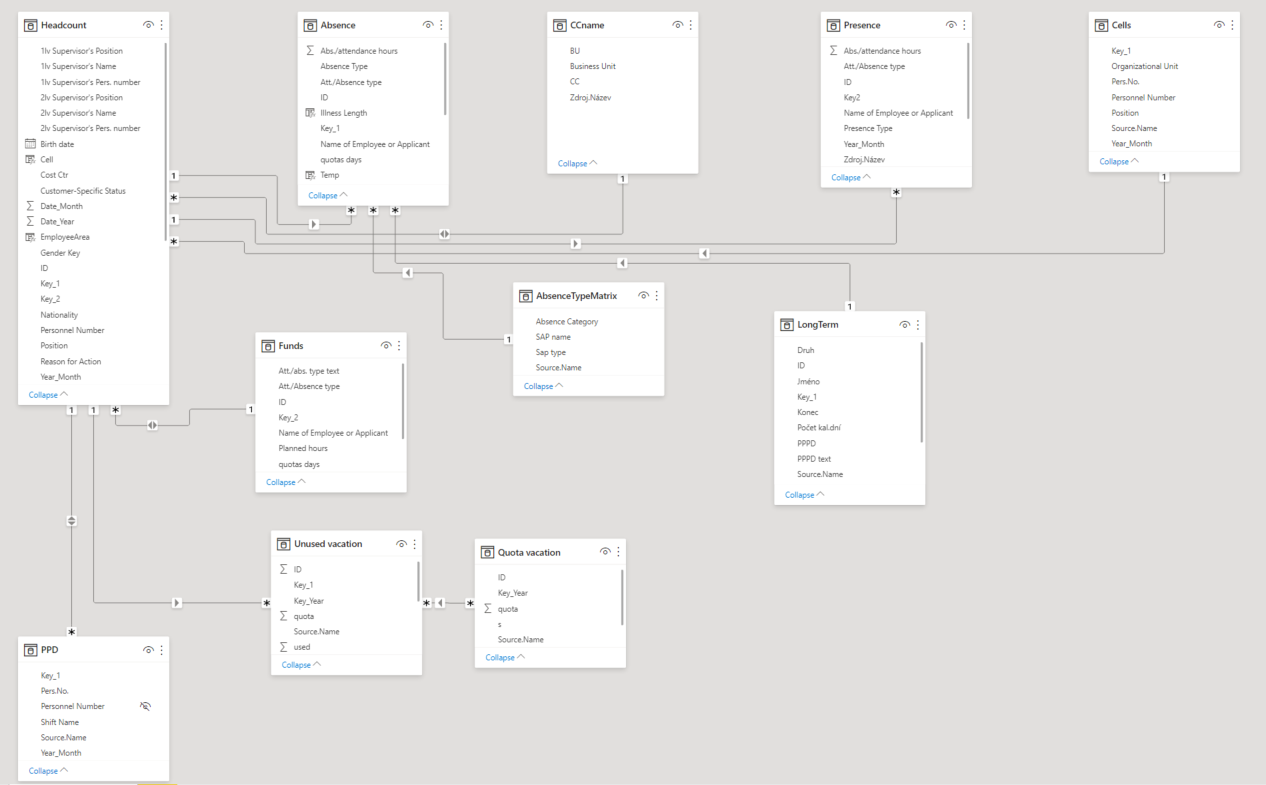
Task: Toggle visibility of the Absence table
Action: point(428,25)
